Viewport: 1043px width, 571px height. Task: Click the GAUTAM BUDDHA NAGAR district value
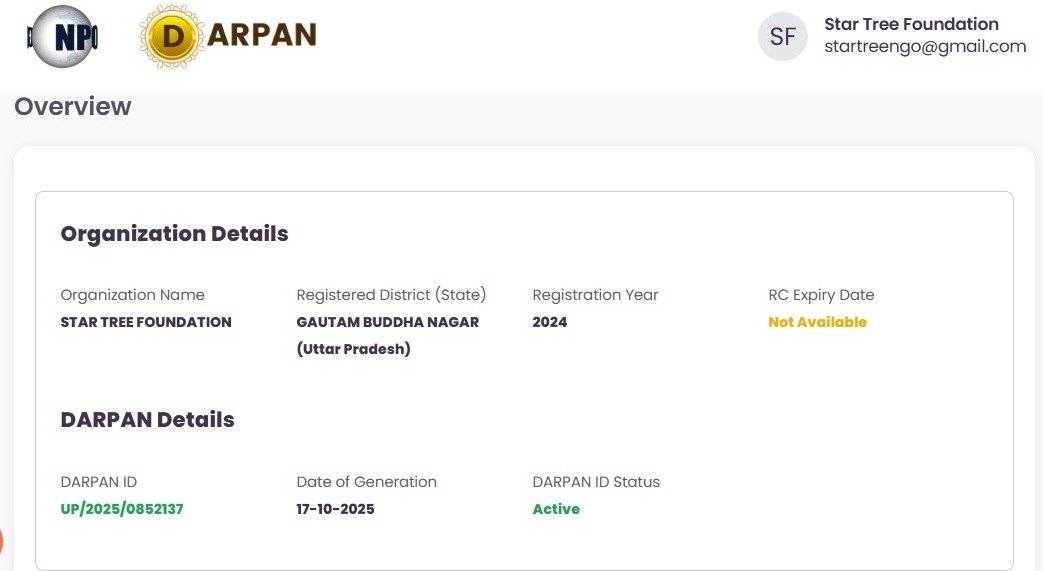(388, 322)
